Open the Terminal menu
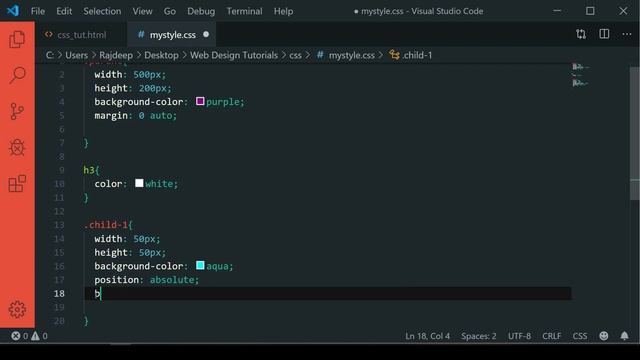Image resolution: width=640 pixels, height=360 pixels. [x=244, y=11]
